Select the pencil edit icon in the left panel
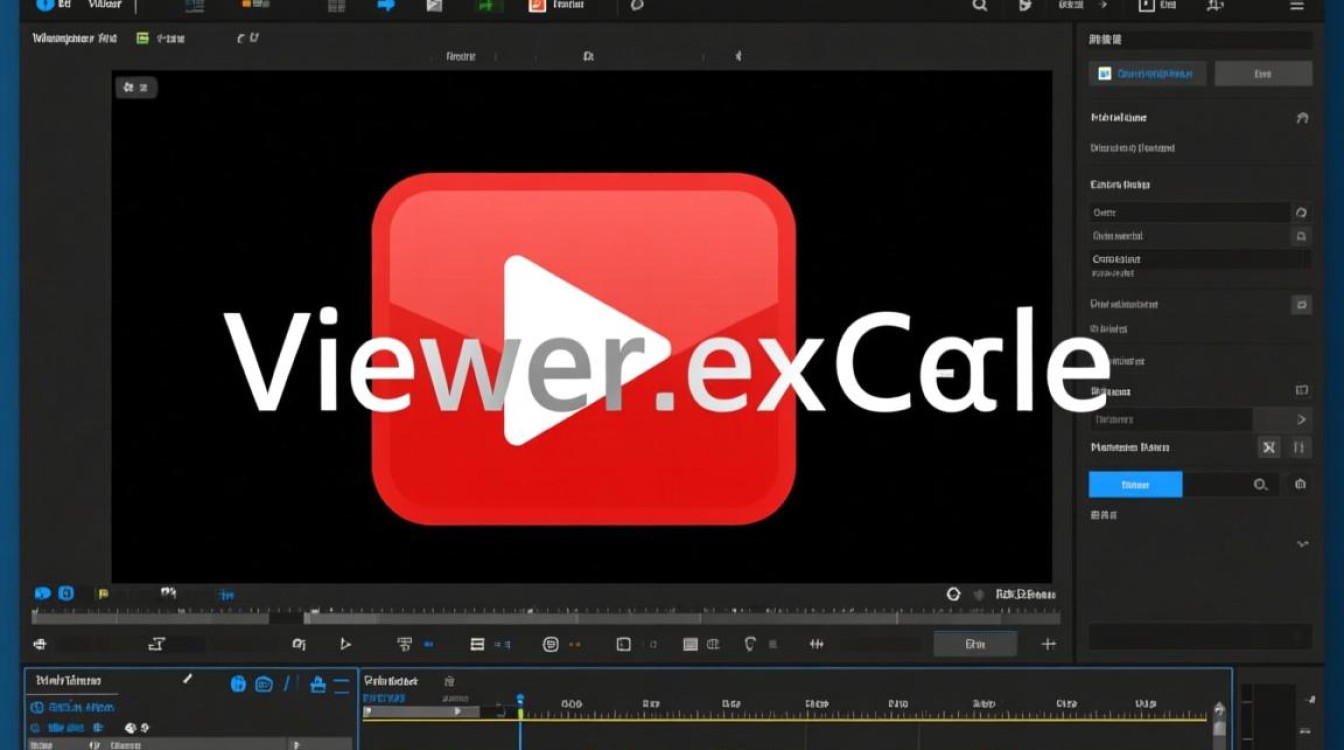This screenshot has width=1344, height=750. (187, 679)
